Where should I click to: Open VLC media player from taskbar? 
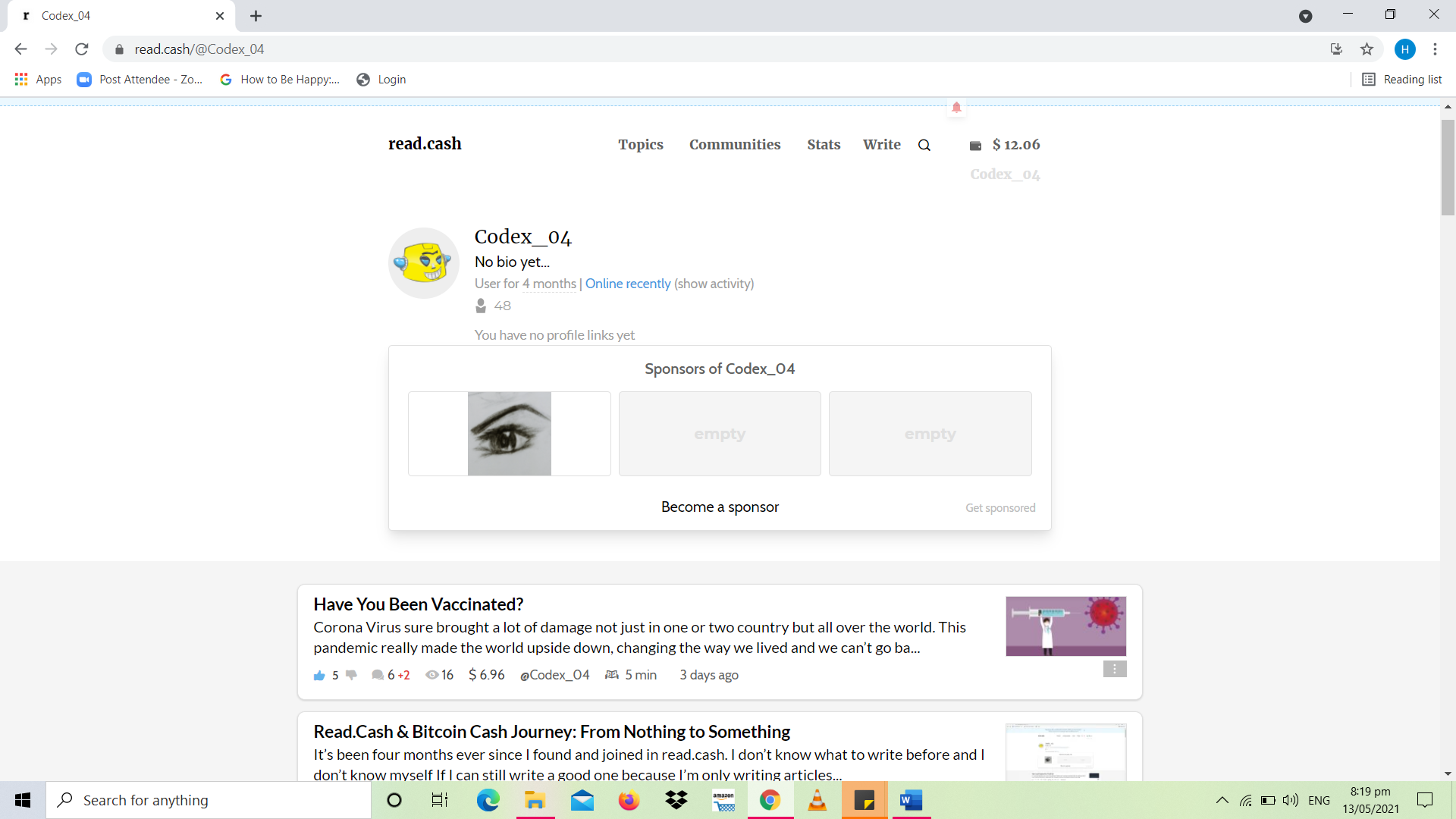[817, 800]
